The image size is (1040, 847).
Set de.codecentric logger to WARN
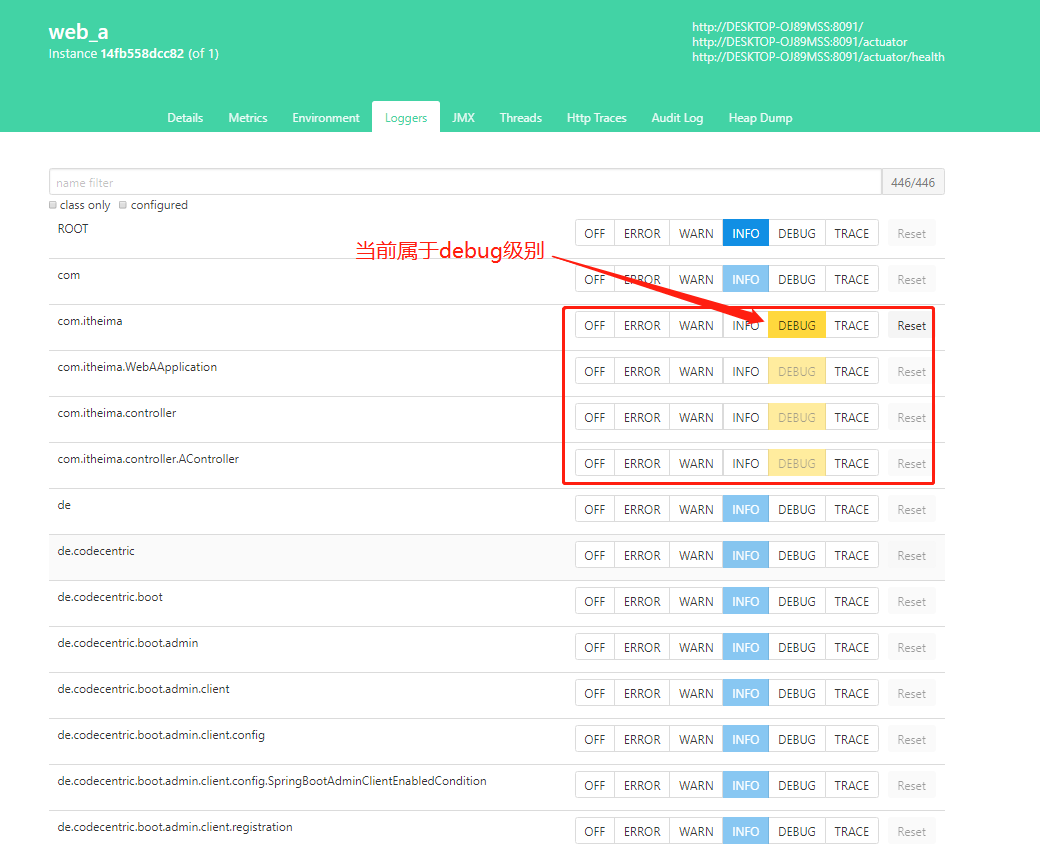point(696,555)
